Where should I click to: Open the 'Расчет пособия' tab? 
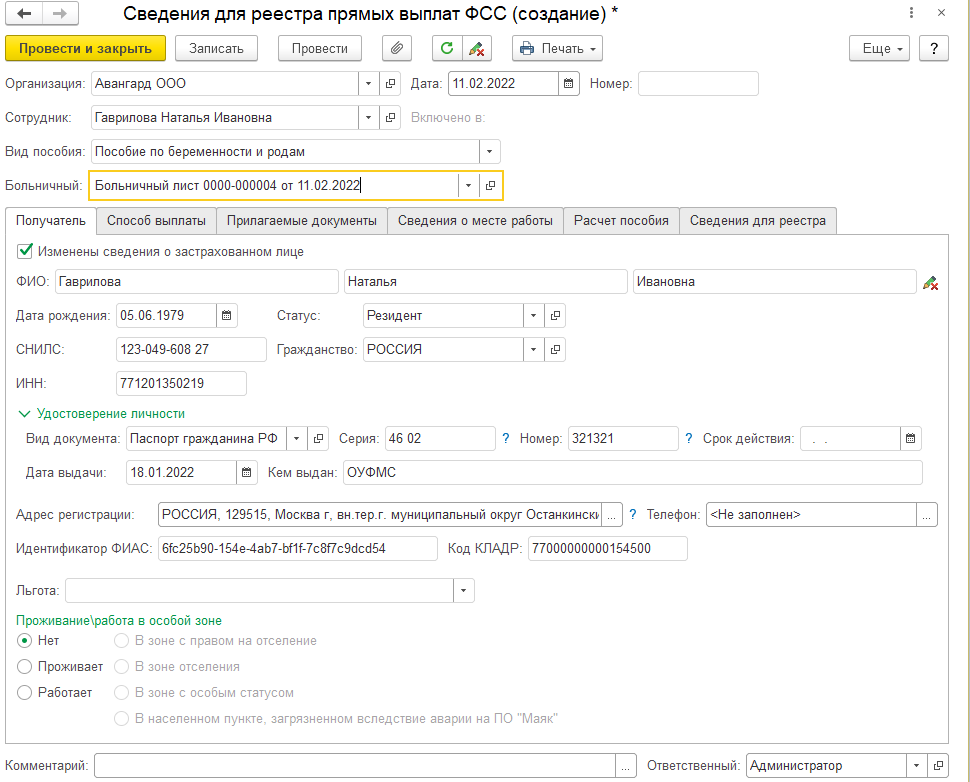(621, 220)
